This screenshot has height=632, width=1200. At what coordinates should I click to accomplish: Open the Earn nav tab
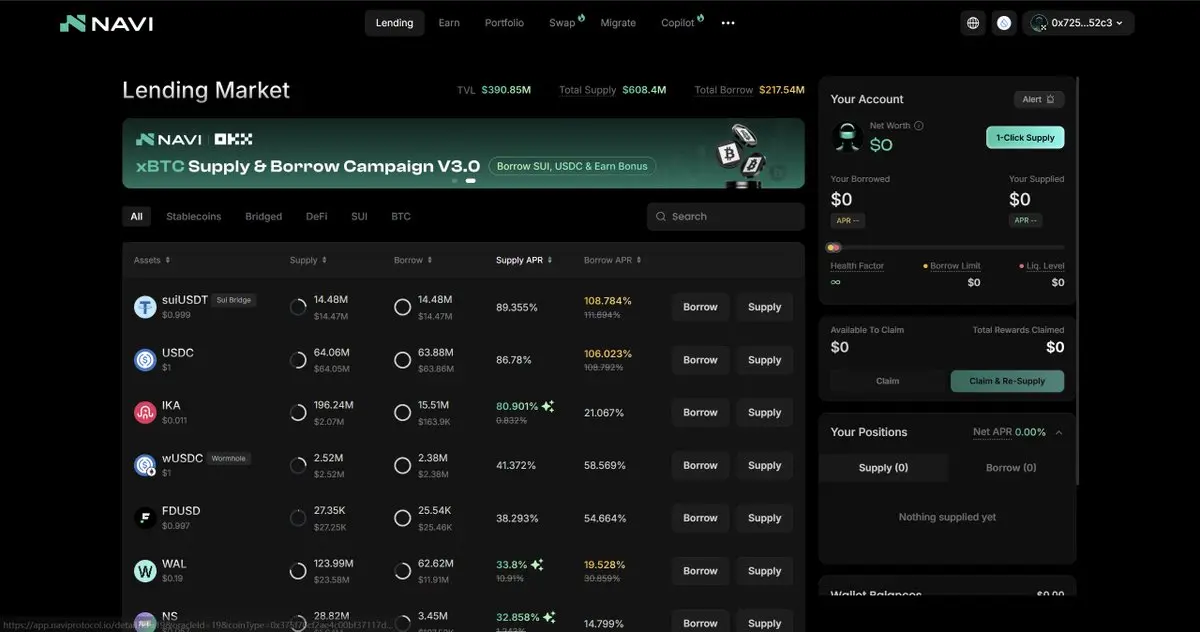pos(449,23)
